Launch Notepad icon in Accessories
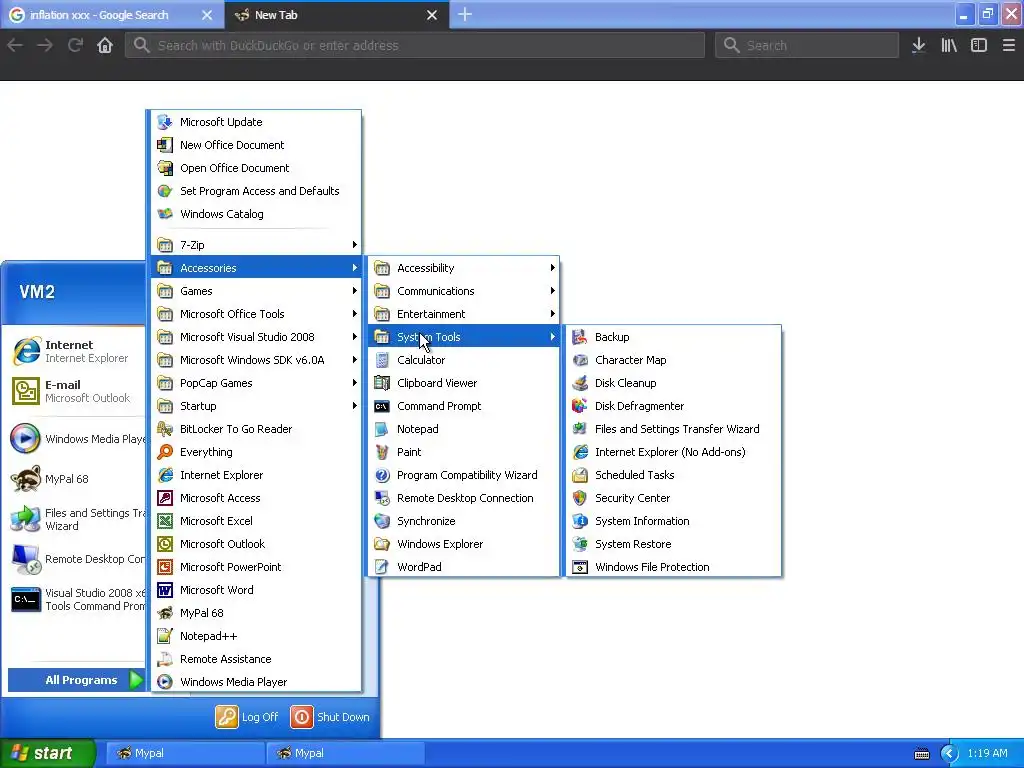The width and height of the screenshot is (1024, 768). [382, 429]
